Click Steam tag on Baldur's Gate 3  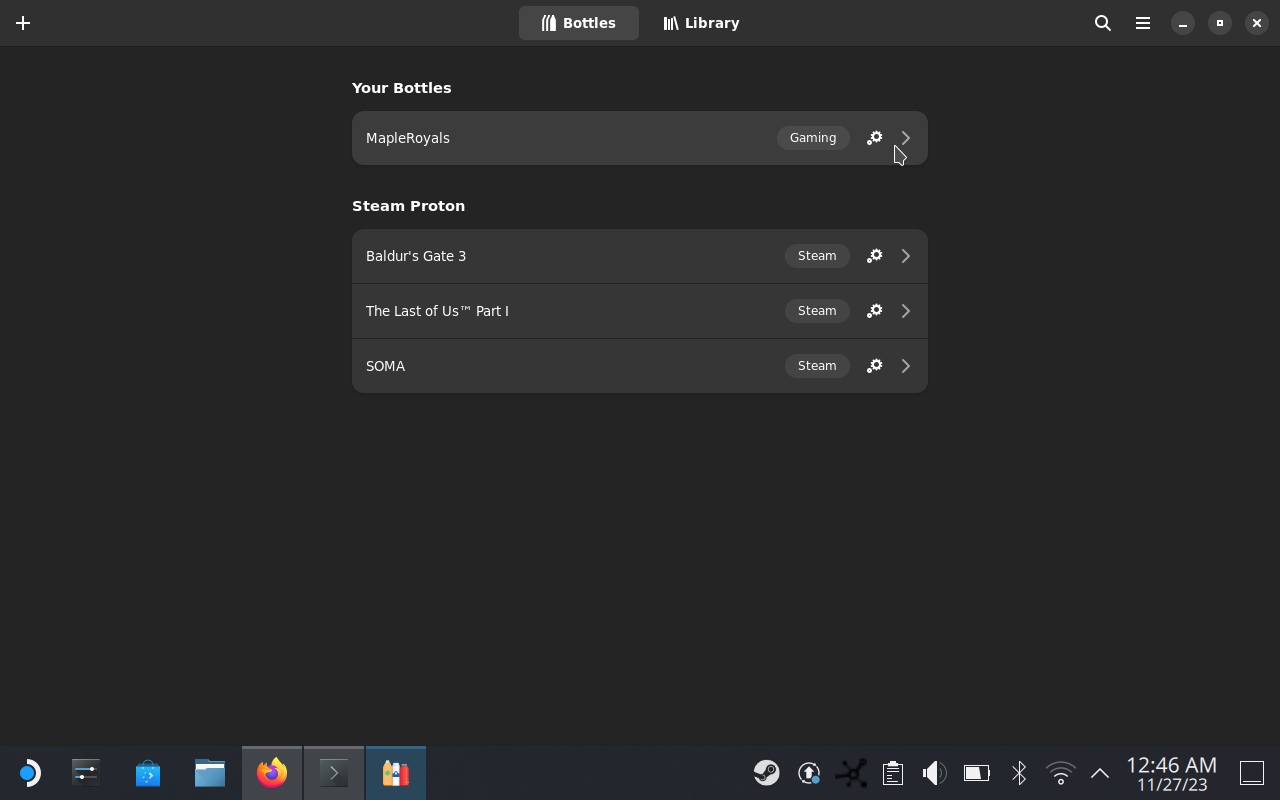(x=817, y=256)
